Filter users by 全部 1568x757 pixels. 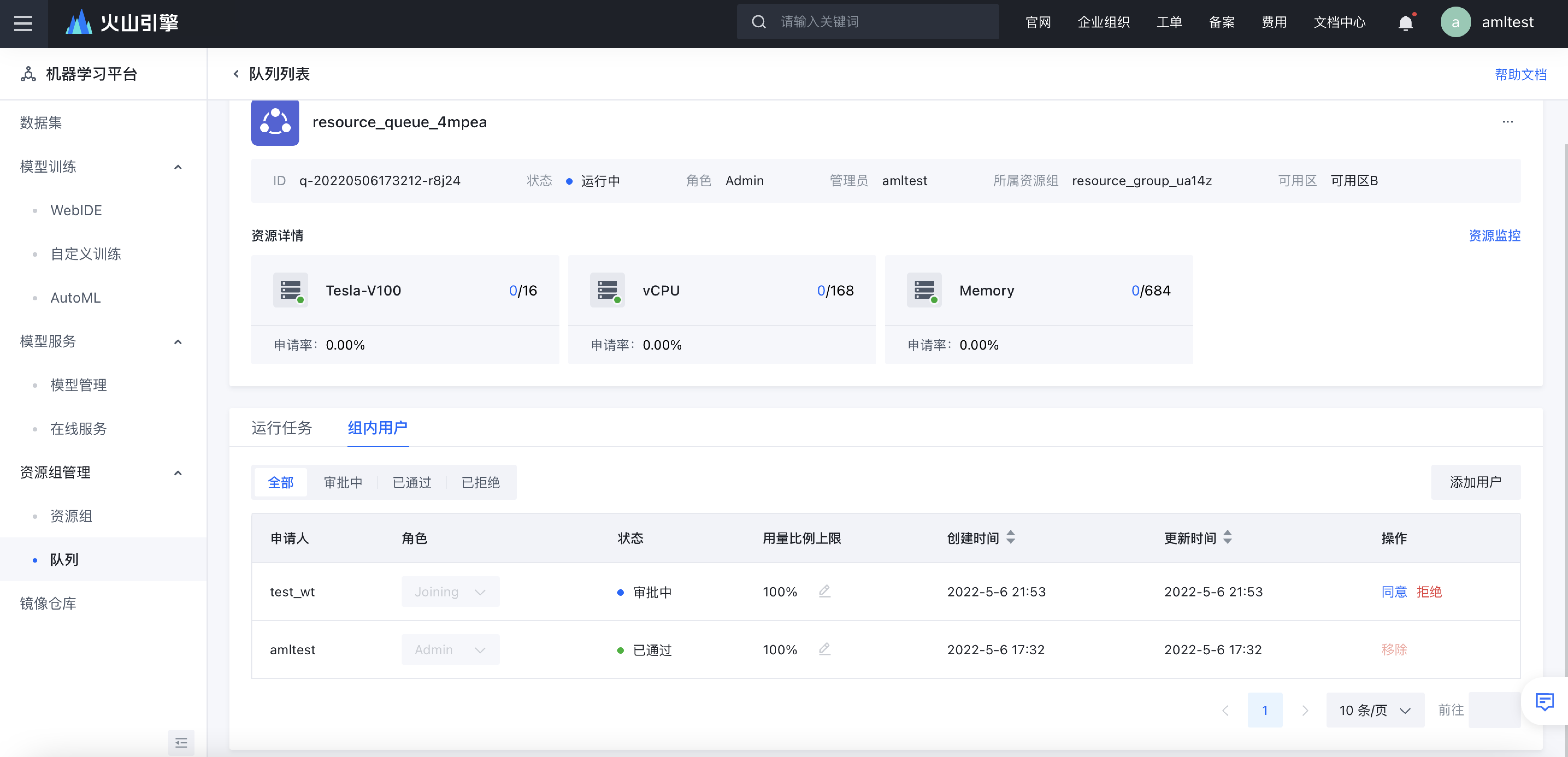(x=281, y=483)
